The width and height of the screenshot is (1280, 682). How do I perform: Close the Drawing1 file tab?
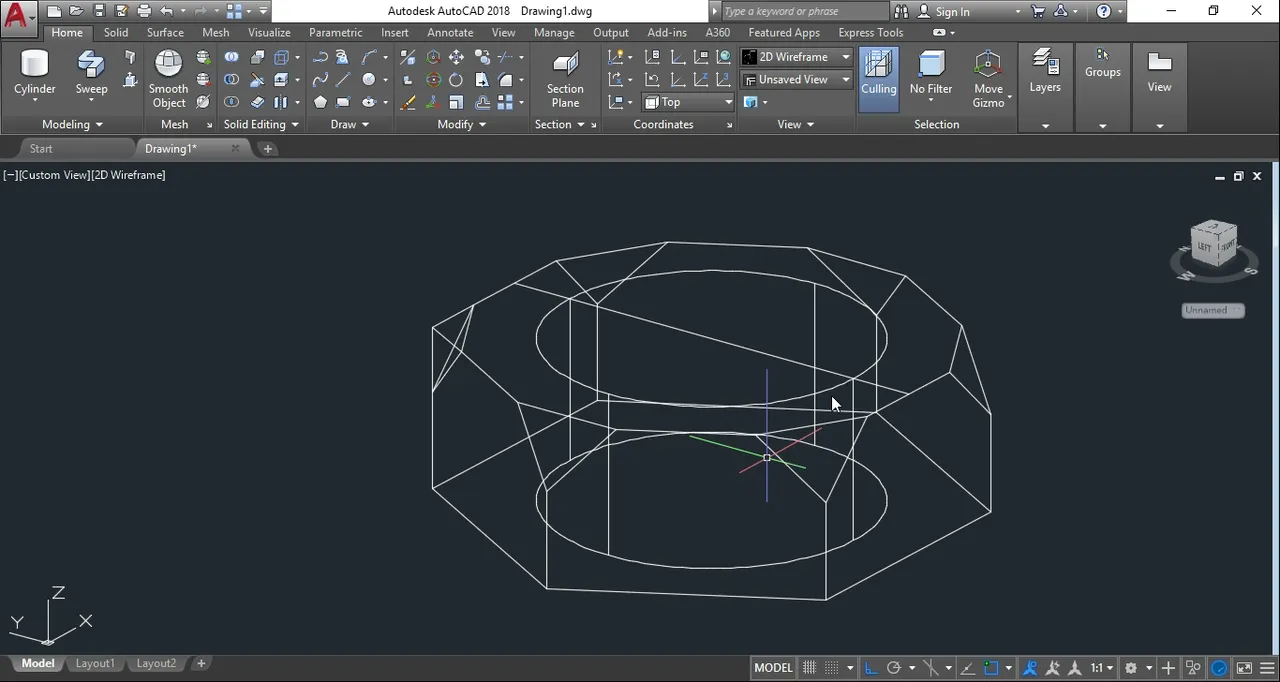pyautogui.click(x=235, y=148)
